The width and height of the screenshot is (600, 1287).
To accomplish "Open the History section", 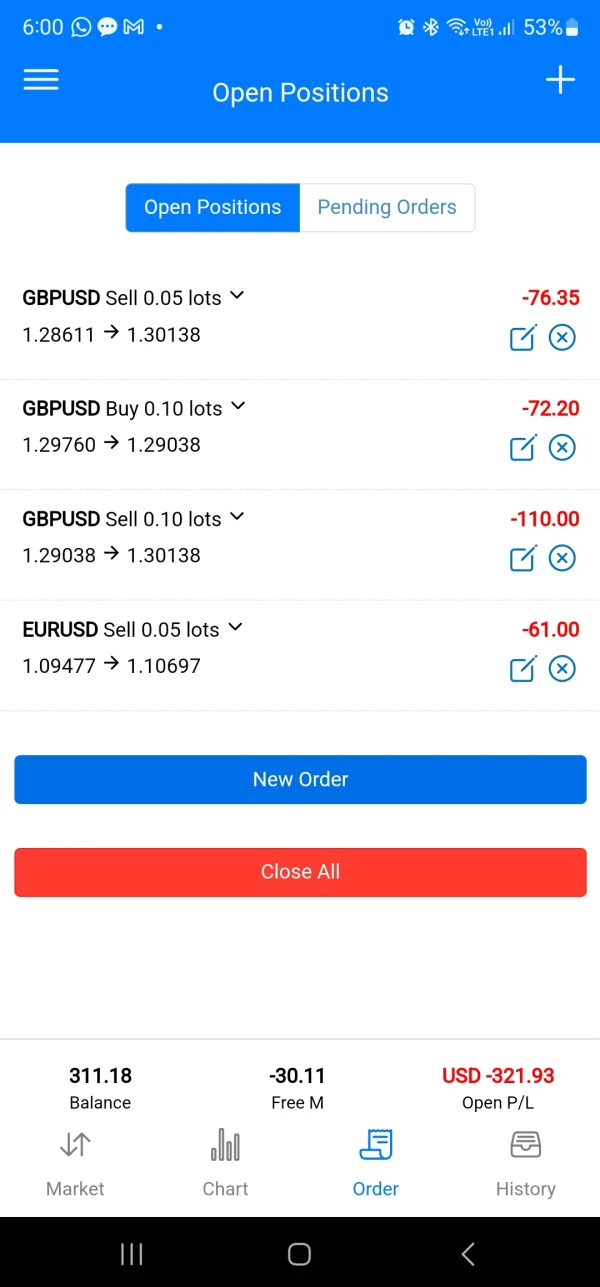I will pos(525,1163).
